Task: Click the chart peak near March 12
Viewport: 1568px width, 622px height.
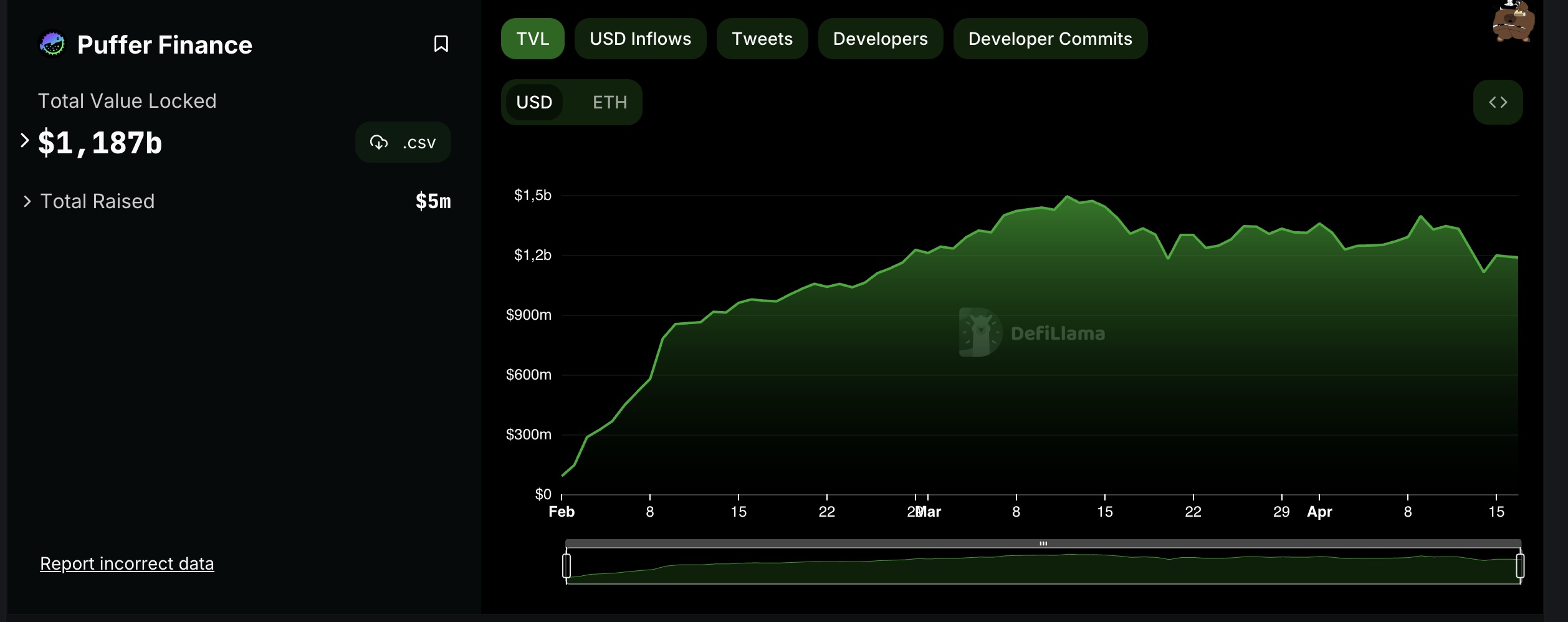Action: [x=1067, y=196]
